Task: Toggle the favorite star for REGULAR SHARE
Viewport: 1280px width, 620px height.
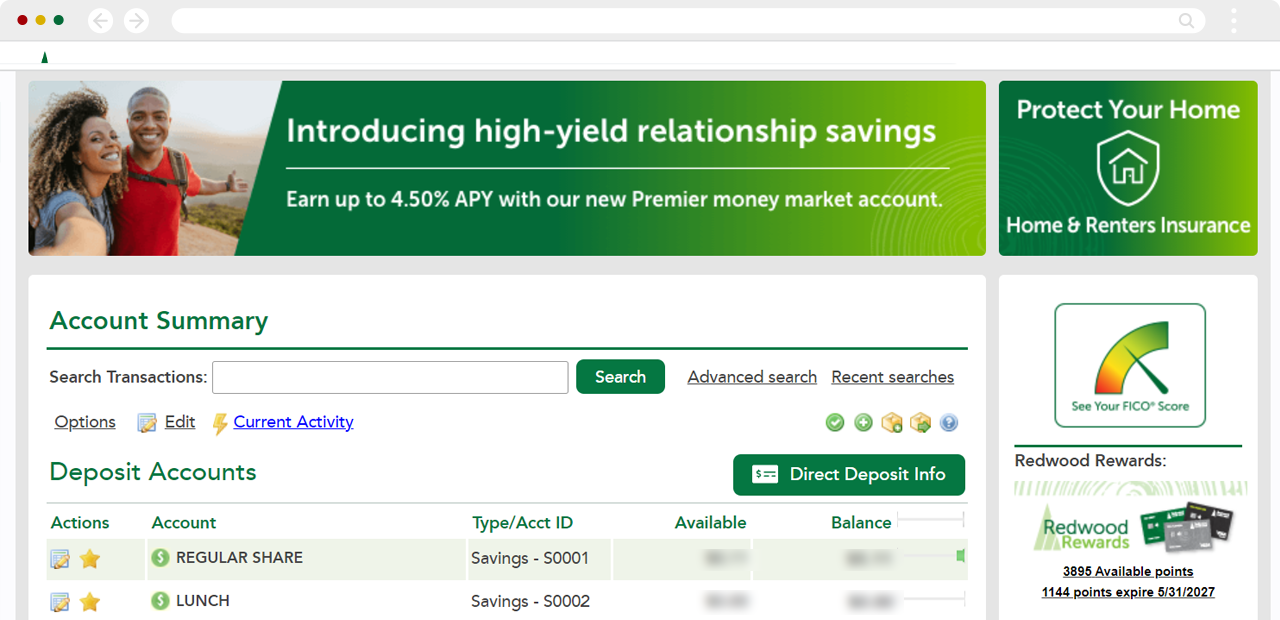Action: [90, 559]
